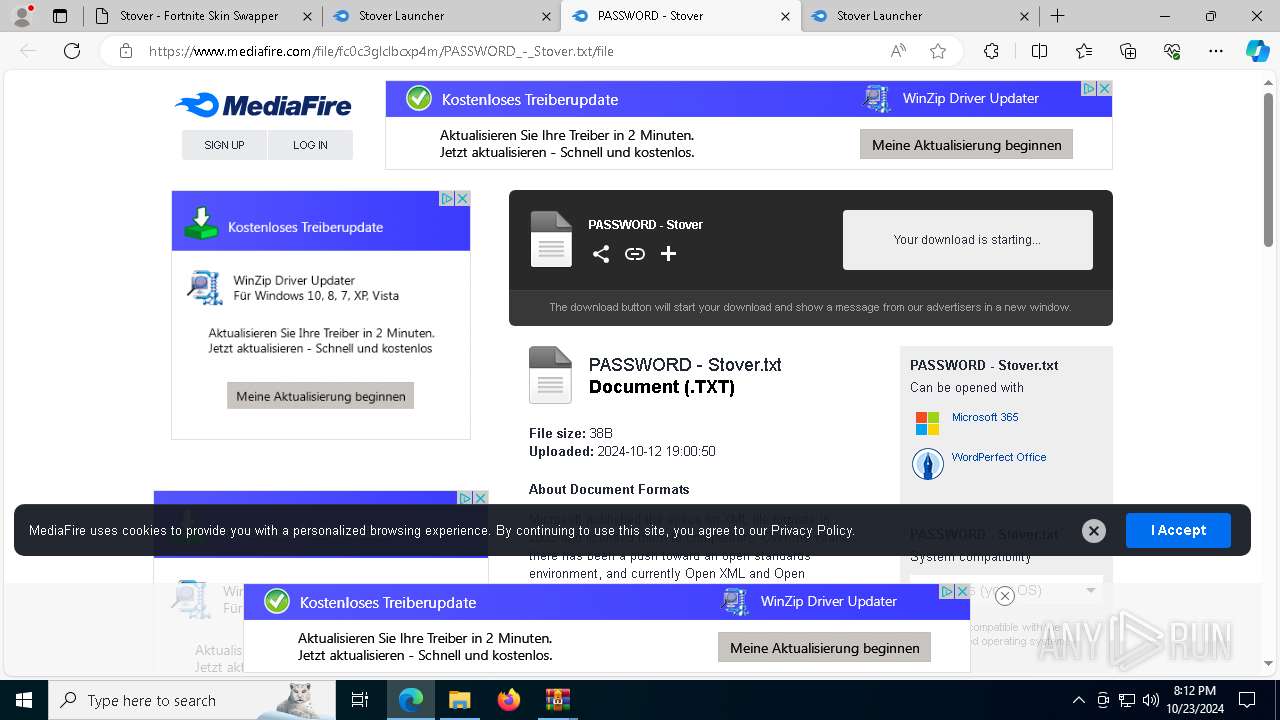
Task: Open the browser extensions puzzle icon
Action: [991, 51]
